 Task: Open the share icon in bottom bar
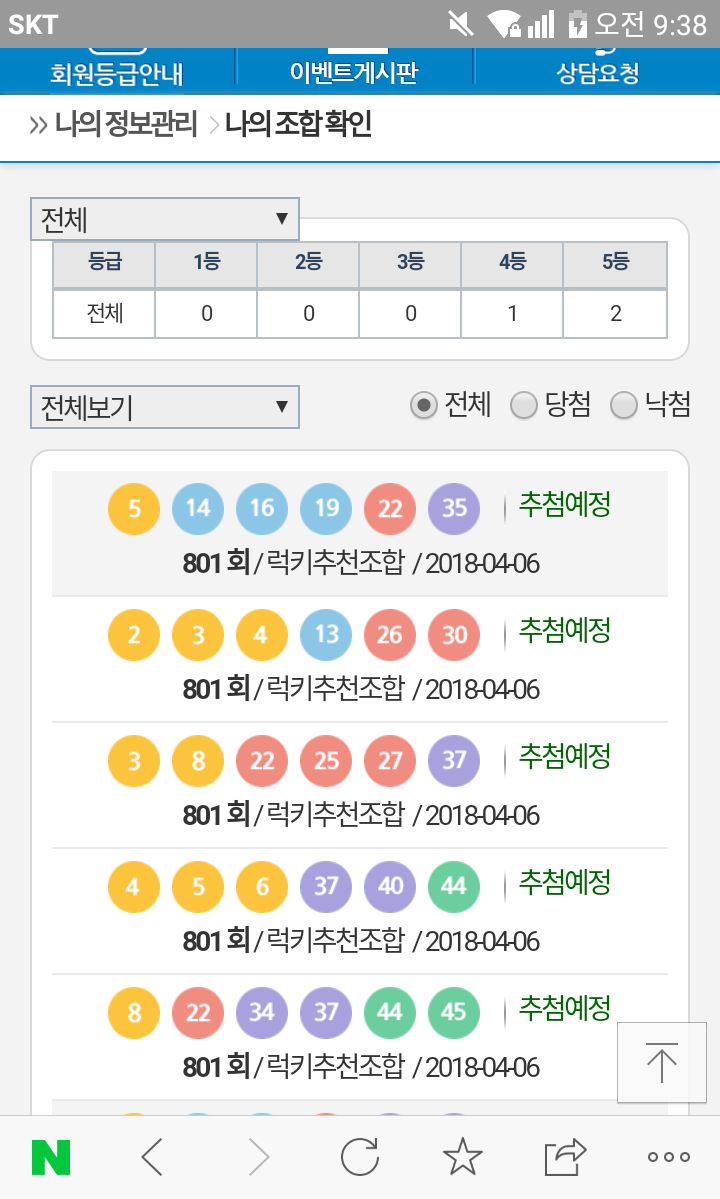point(565,1157)
